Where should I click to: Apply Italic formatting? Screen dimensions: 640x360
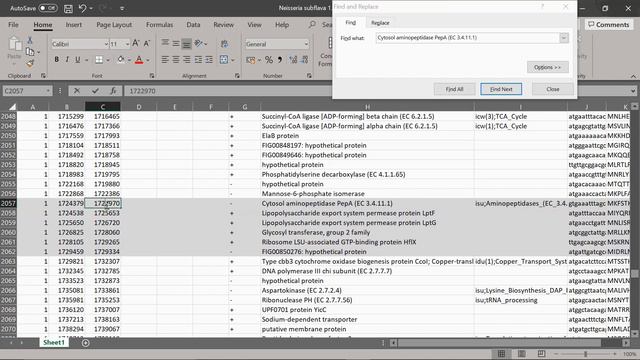pos(67,60)
